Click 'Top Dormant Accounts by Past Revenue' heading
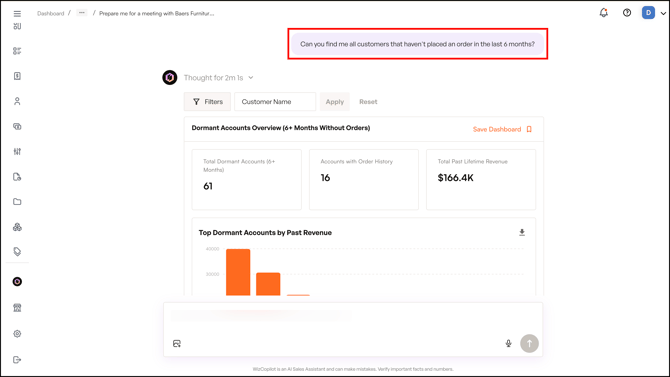The width and height of the screenshot is (670, 377). click(265, 233)
